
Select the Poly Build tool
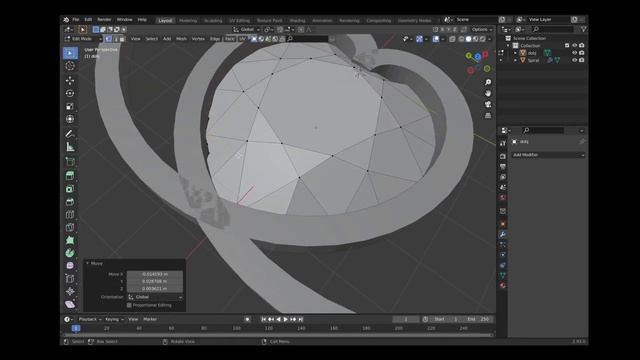(x=70, y=240)
